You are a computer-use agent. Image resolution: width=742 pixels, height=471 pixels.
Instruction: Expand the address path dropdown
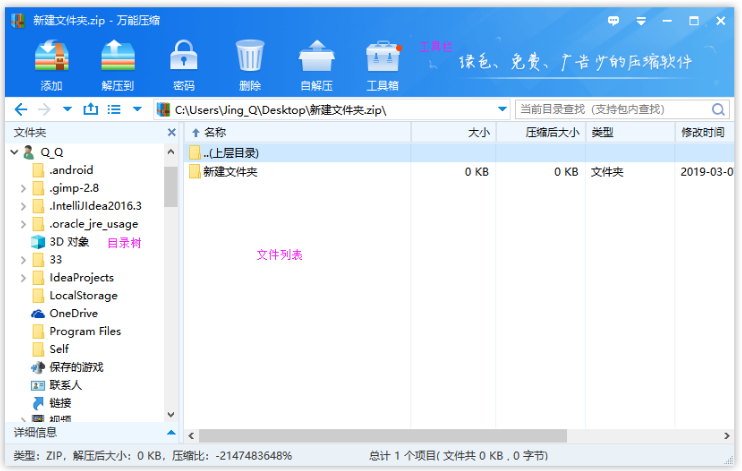502,109
